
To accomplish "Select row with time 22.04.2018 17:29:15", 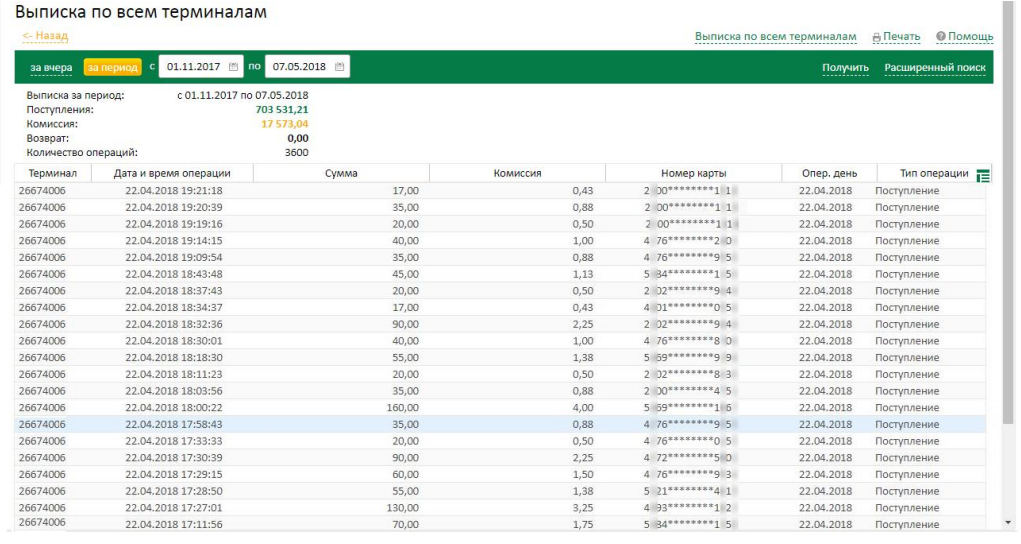I will click(x=500, y=475).
